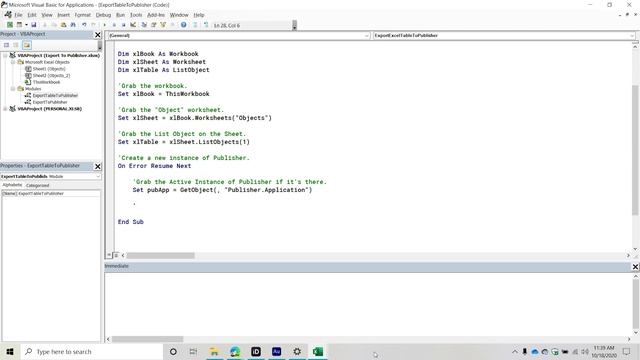Viewport: 640px width, 360px height.
Task: Open the Format menu
Action: [82, 15]
